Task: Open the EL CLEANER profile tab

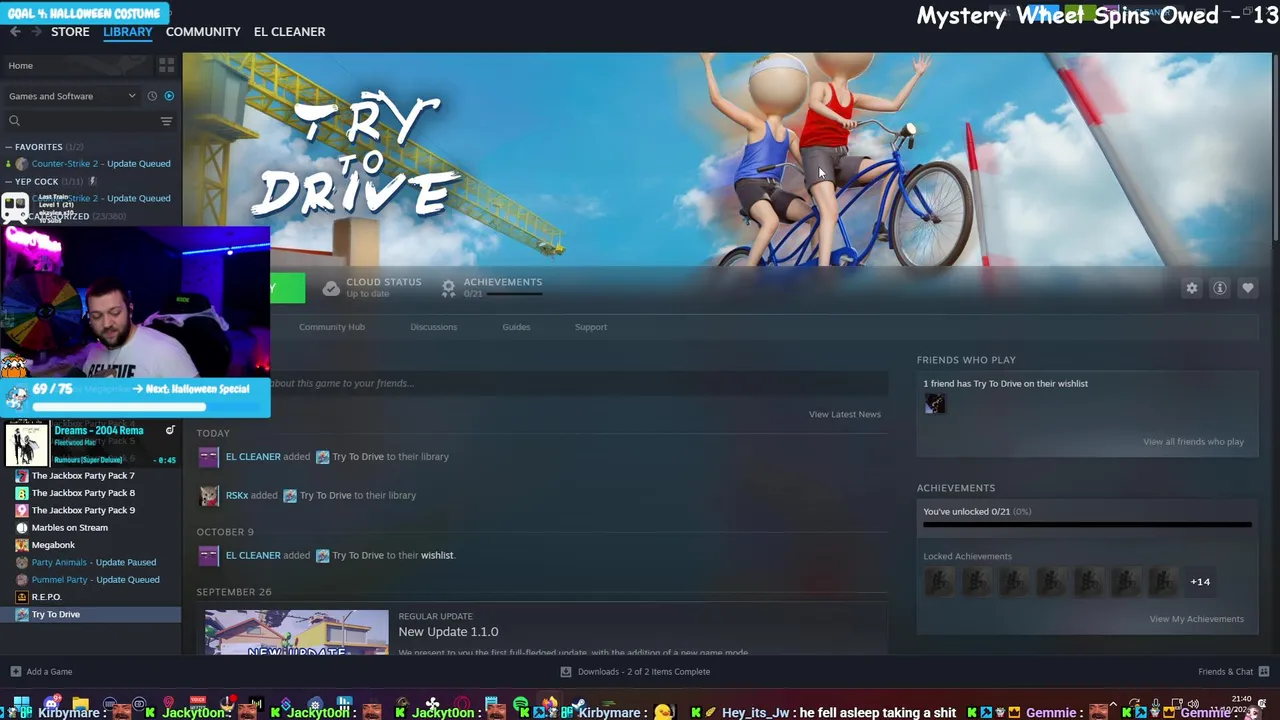Action: (x=289, y=32)
